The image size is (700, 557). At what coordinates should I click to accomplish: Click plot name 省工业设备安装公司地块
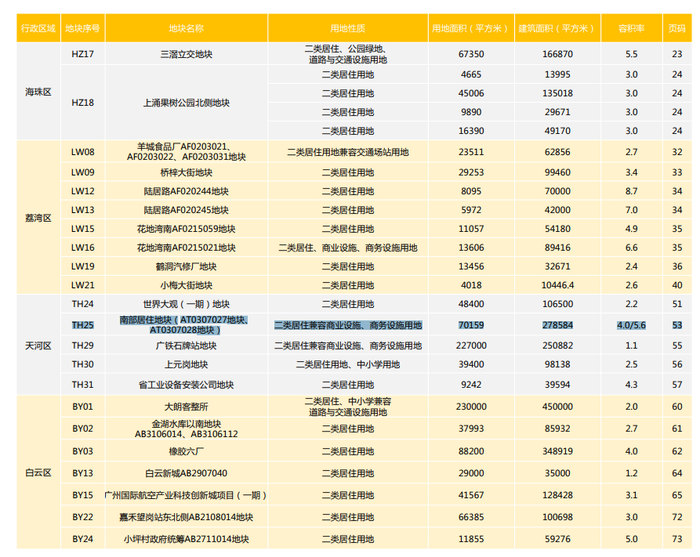pos(186,385)
